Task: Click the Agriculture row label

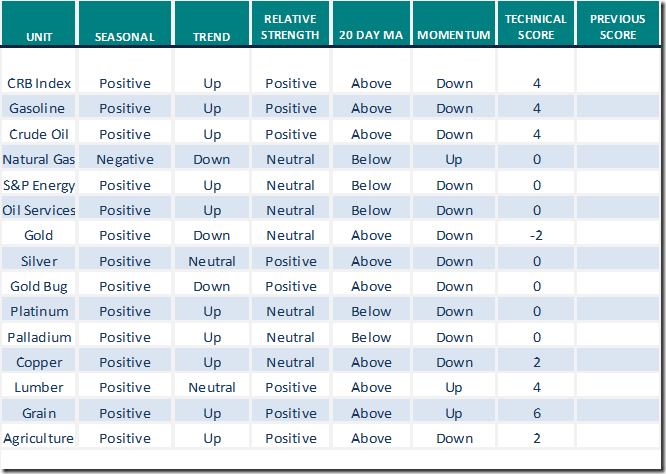Action: point(39,438)
